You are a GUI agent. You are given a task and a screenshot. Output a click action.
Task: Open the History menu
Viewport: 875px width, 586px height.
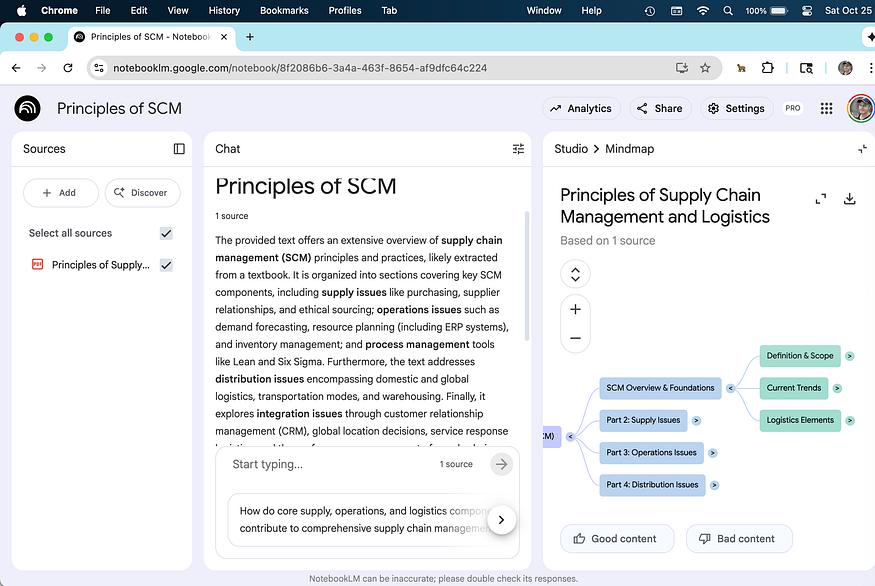coord(224,10)
